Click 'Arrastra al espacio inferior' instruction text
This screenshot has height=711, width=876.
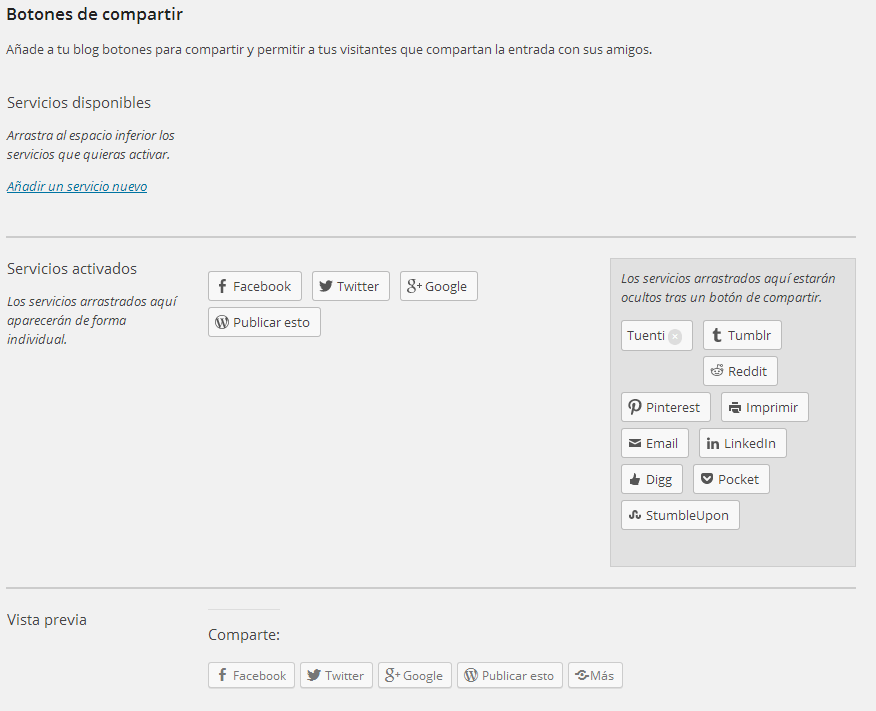pyautogui.click(x=91, y=145)
